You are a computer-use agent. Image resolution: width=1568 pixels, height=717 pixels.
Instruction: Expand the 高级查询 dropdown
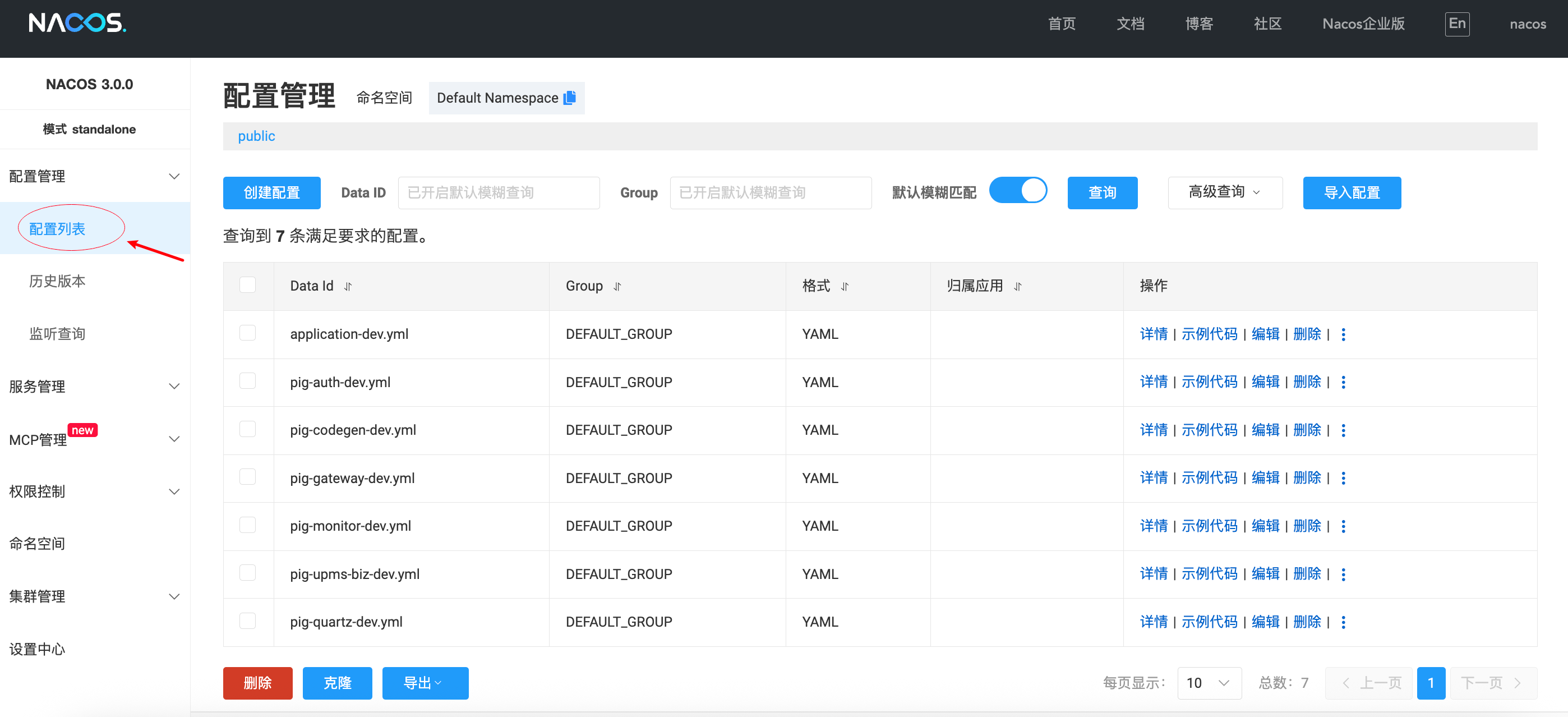[x=1225, y=192]
